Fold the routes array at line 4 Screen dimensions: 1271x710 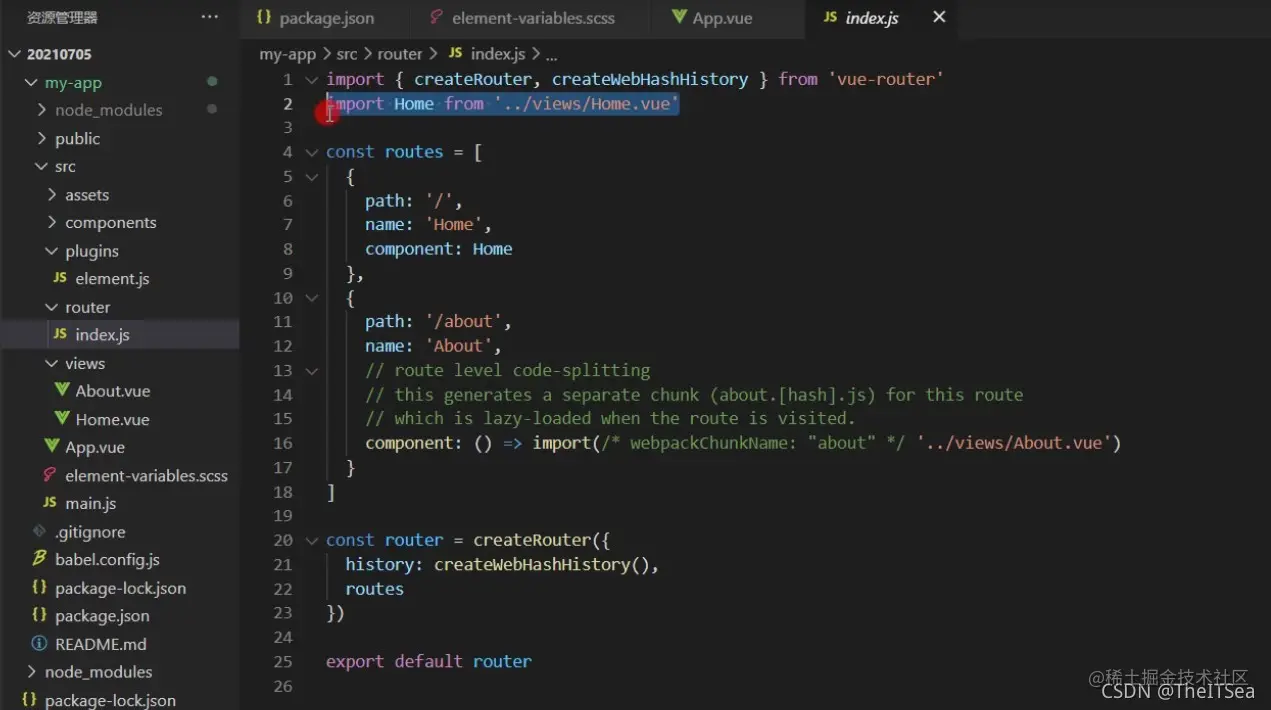point(311,152)
